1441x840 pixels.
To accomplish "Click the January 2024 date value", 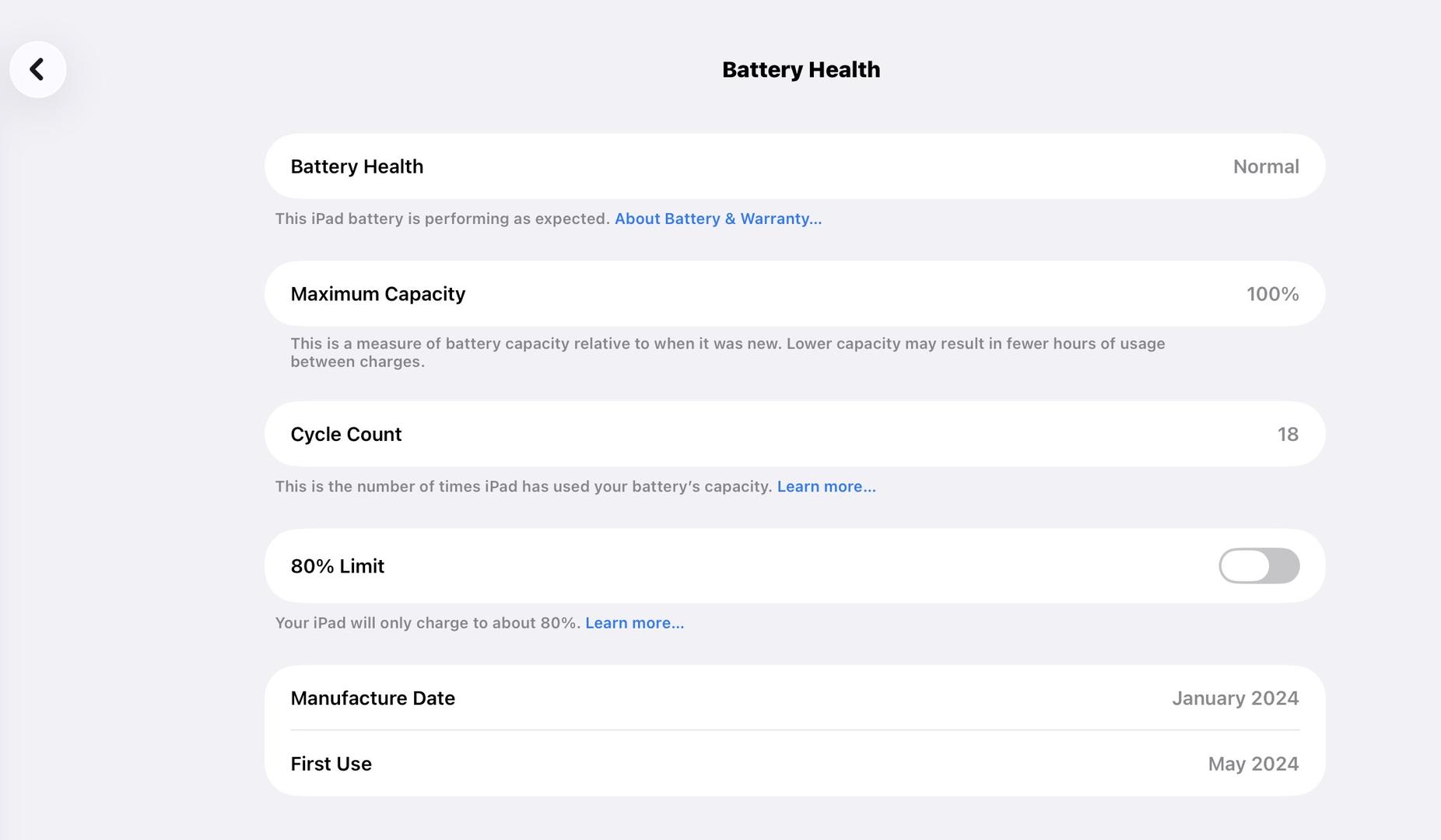I will point(1235,698).
